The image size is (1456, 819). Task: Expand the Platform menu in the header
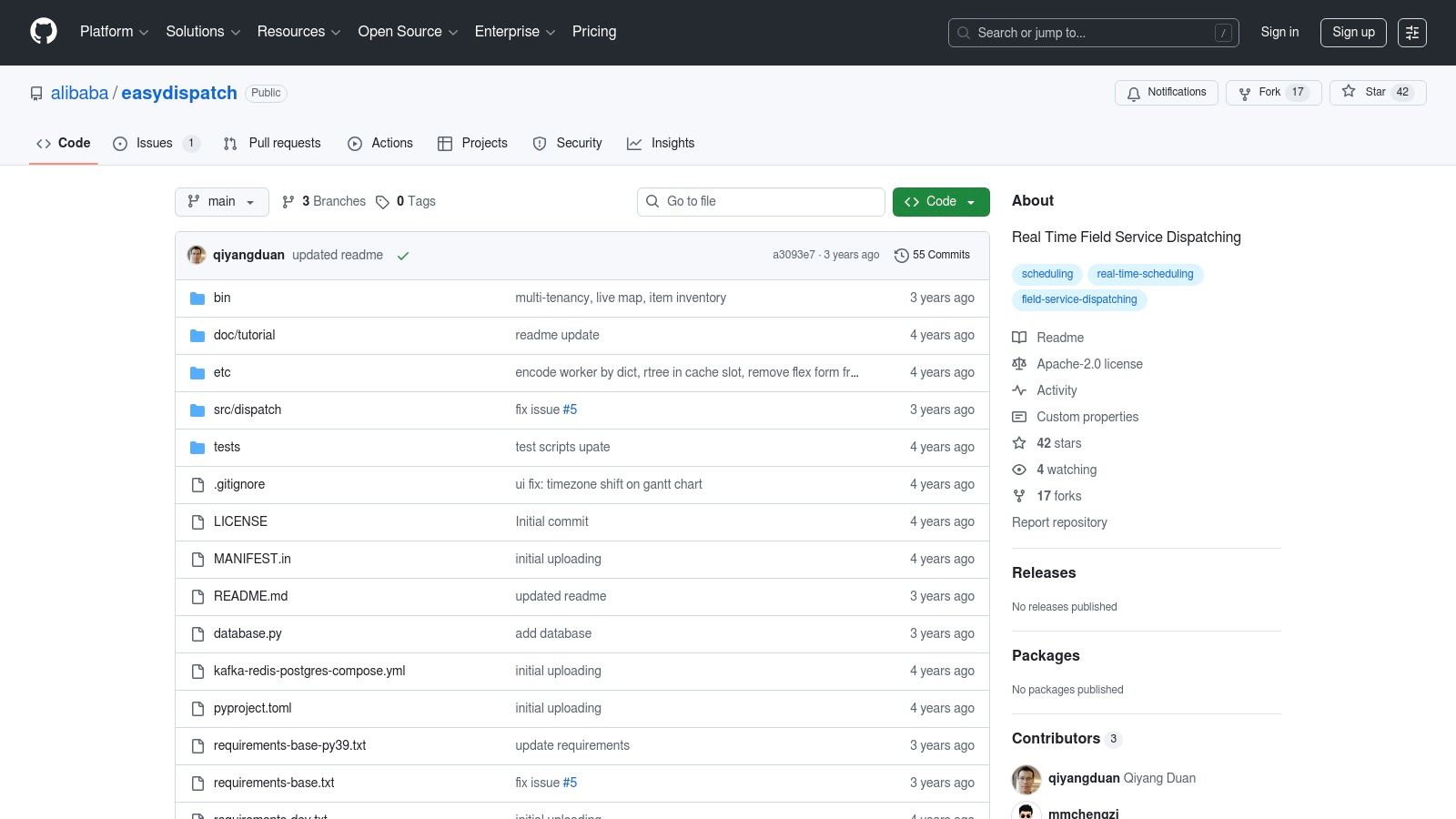coord(114,32)
